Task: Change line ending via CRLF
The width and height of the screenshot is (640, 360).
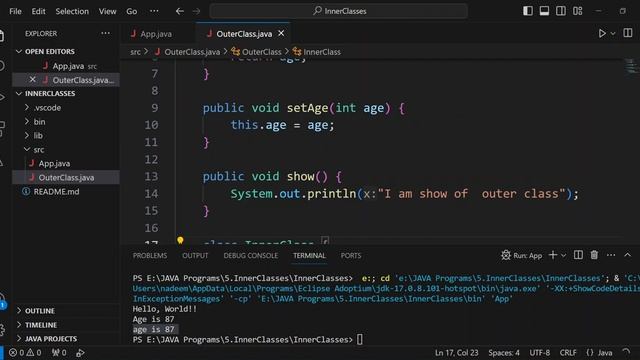Action: pos(568,353)
